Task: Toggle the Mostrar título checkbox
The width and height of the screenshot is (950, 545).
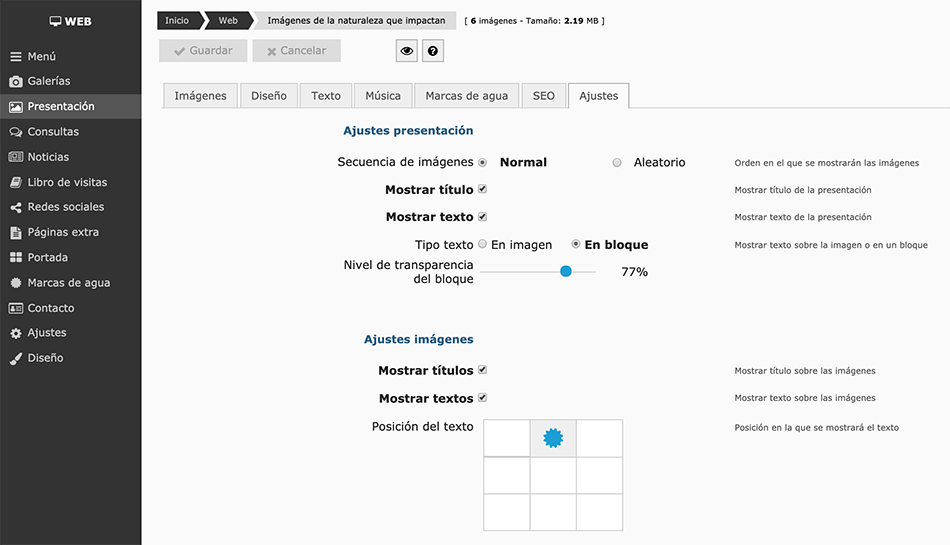Action: [x=482, y=189]
